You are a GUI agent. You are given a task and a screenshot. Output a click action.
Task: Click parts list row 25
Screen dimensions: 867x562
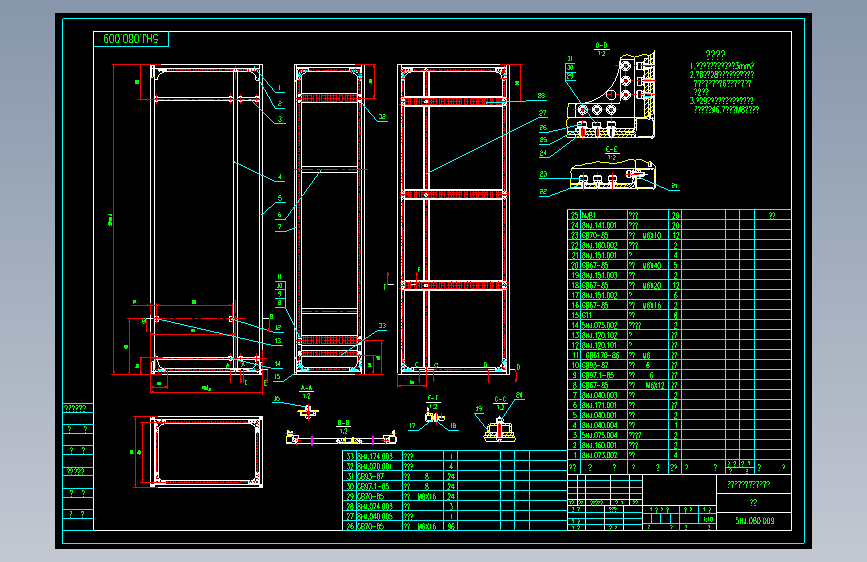[x=679, y=215]
